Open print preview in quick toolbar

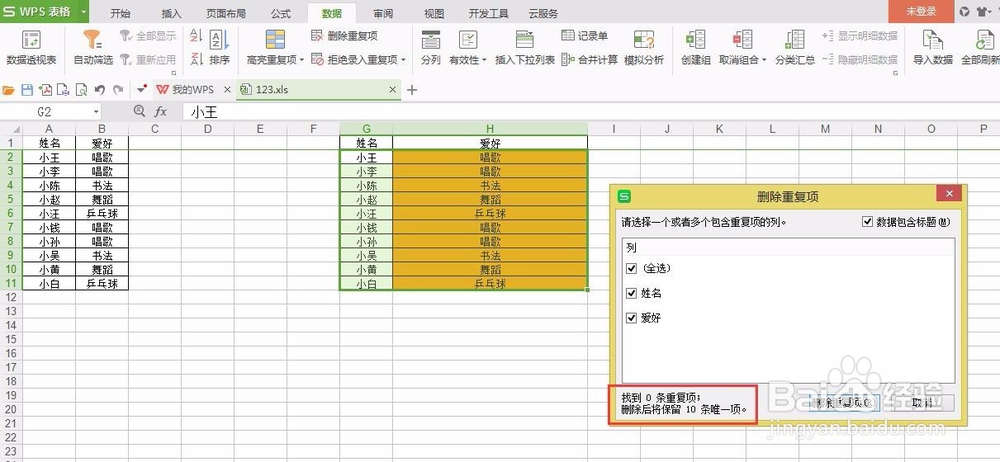pos(81,90)
